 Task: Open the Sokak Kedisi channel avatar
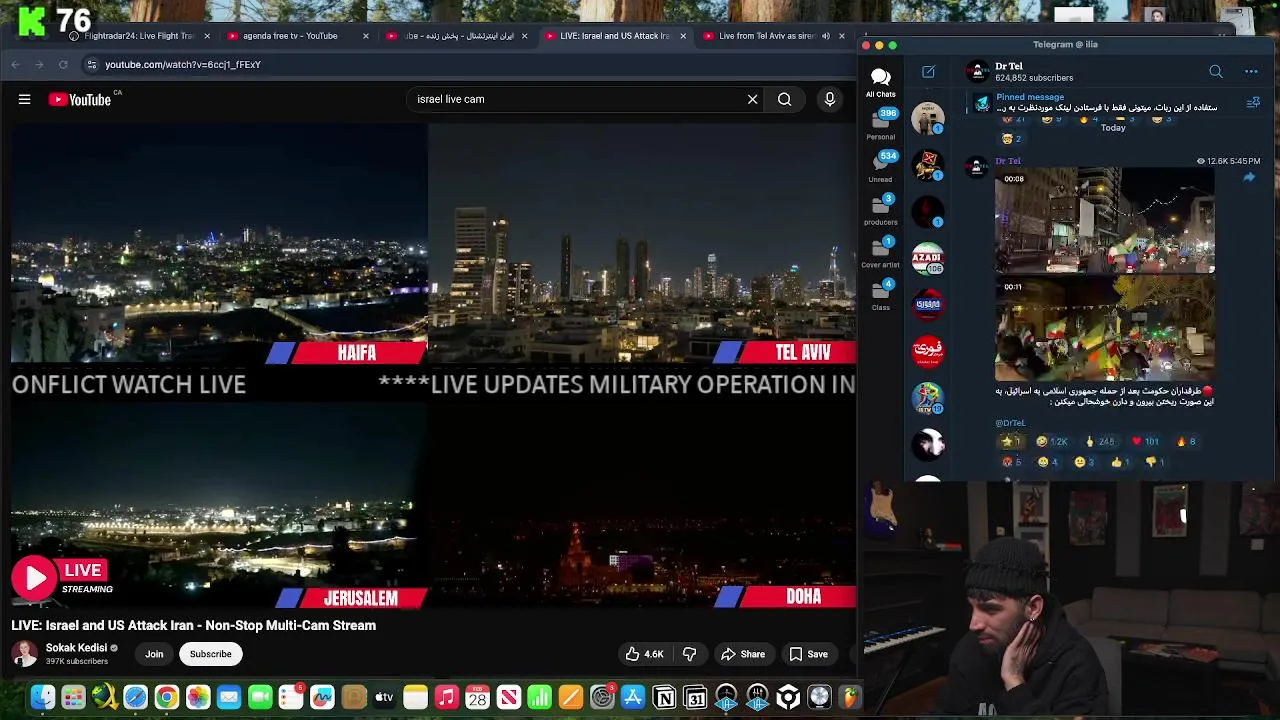tap(25, 654)
